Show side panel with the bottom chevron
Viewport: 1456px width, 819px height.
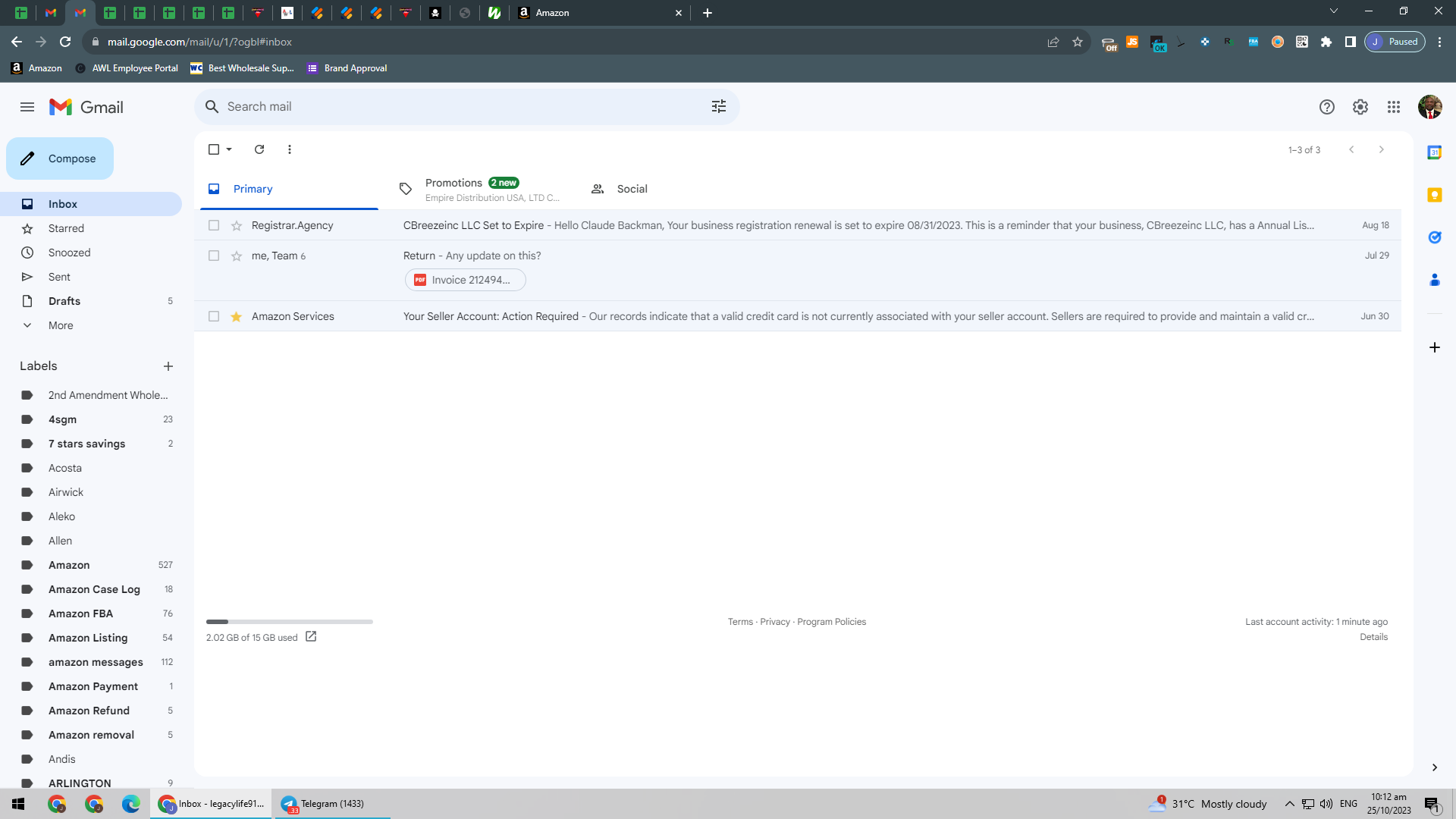(x=1435, y=767)
